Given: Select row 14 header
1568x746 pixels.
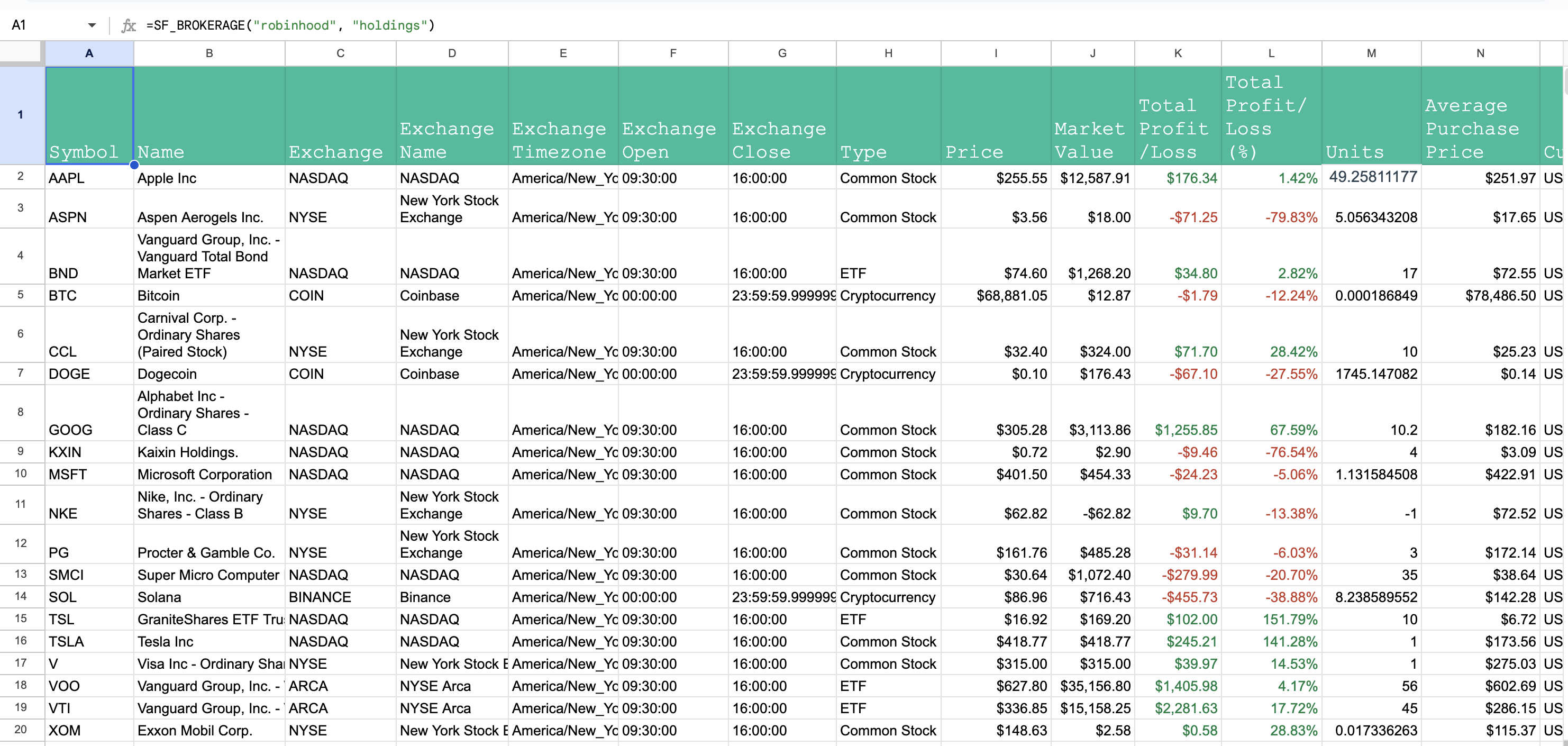Looking at the screenshot, I should pyautogui.click(x=22, y=597).
